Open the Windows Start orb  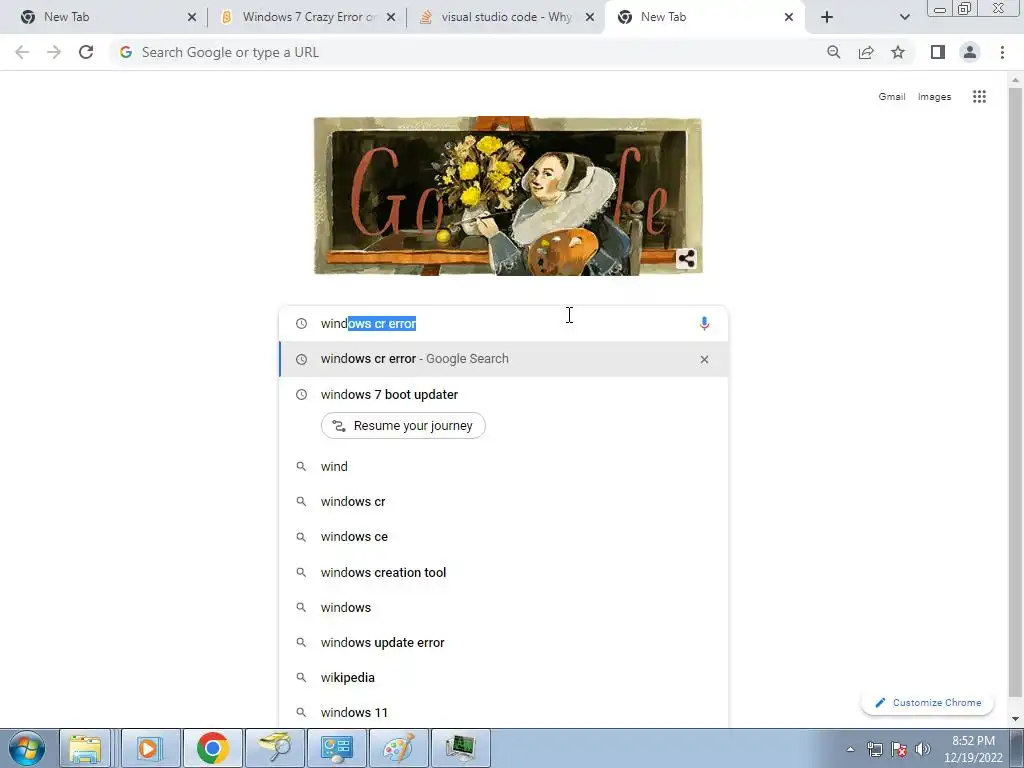27,748
